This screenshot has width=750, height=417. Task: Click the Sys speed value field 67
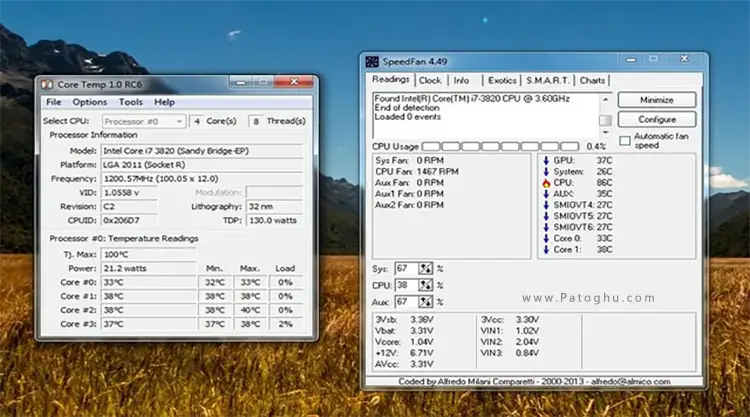click(x=407, y=269)
